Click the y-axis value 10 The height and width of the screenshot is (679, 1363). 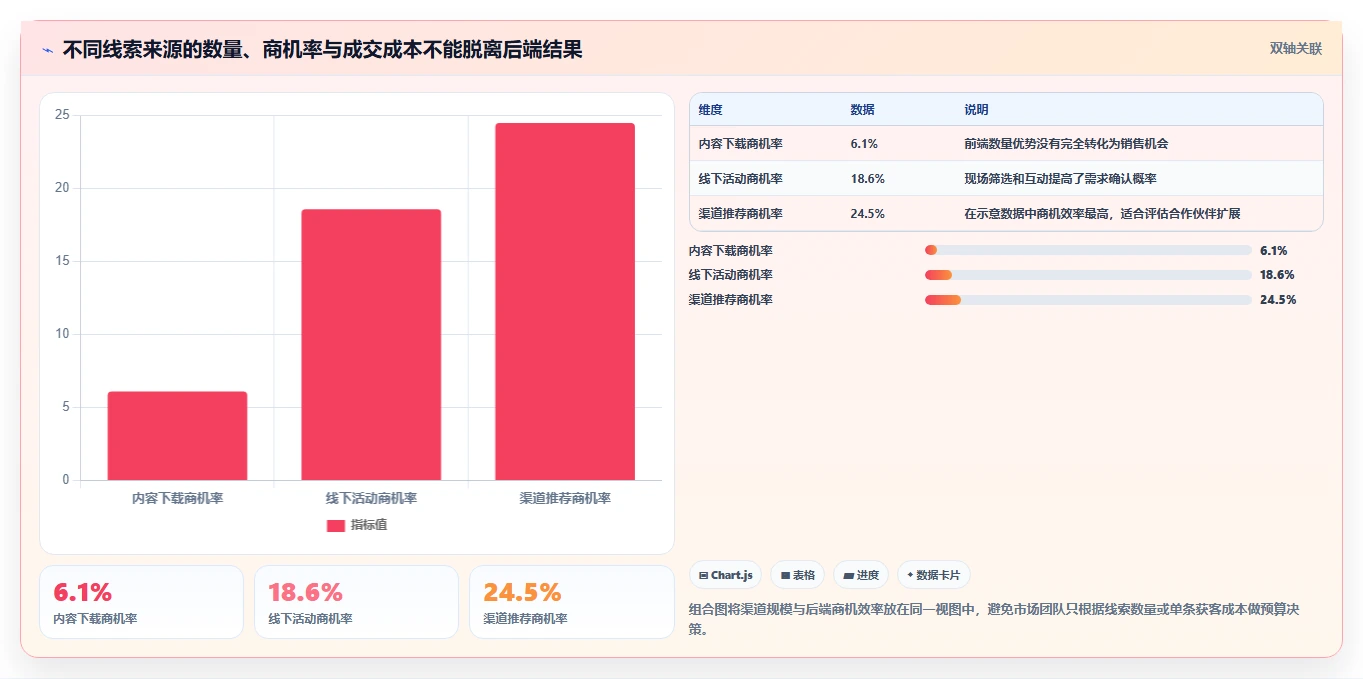click(x=62, y=334)
